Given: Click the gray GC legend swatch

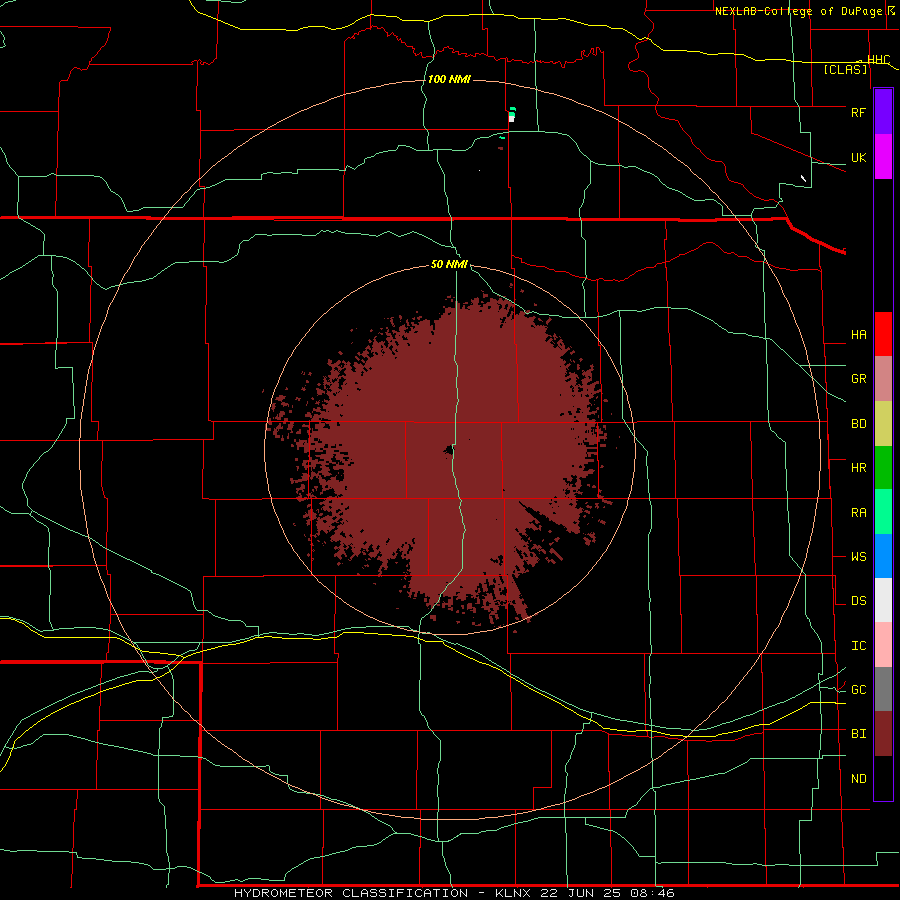Looking at the screenshot, I should tap(883, 689).
